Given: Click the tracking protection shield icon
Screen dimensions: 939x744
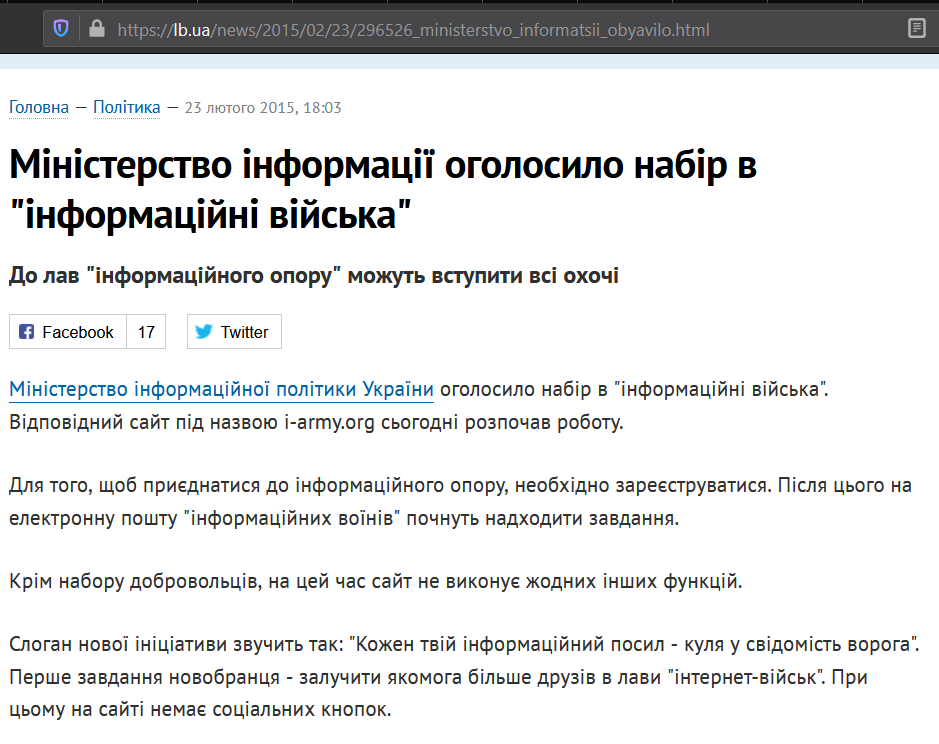Looking at the screenshot, I should pyautogui.click(x=61, y=28).
